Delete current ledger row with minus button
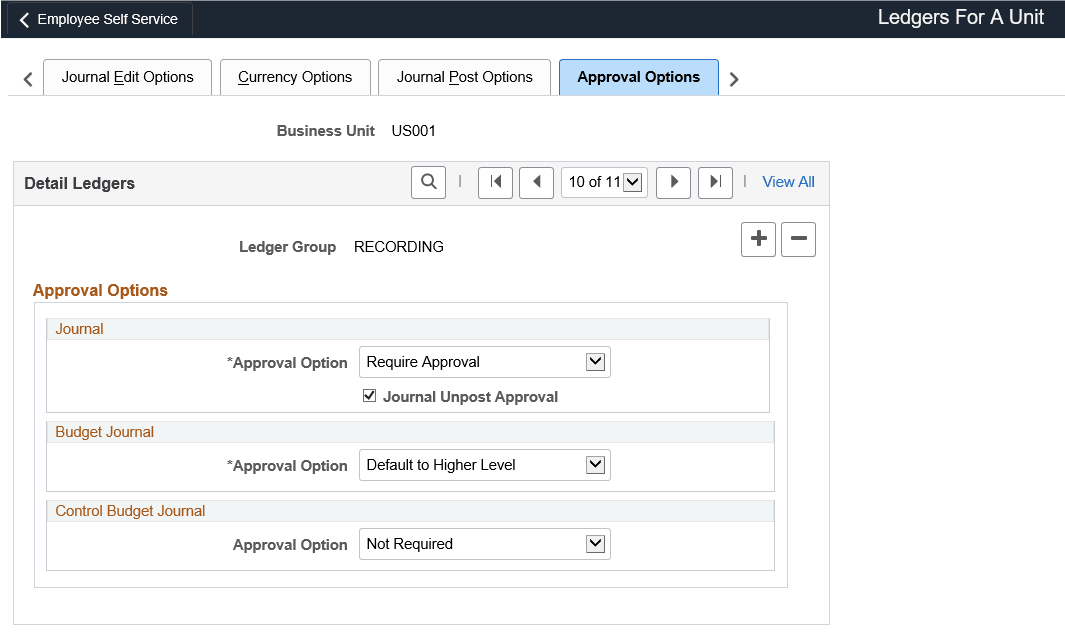Screen dimensions: 1065x639 [798, 239]
